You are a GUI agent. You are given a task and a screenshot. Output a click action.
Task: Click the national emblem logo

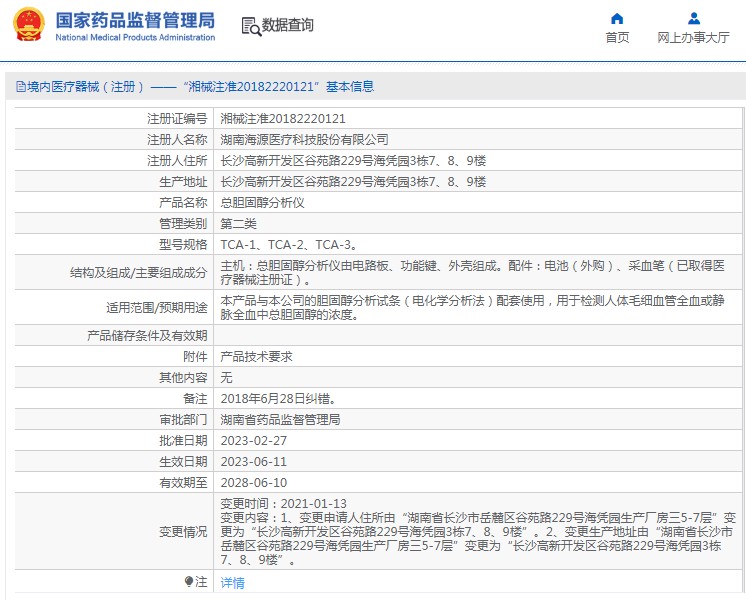(29, 24)
